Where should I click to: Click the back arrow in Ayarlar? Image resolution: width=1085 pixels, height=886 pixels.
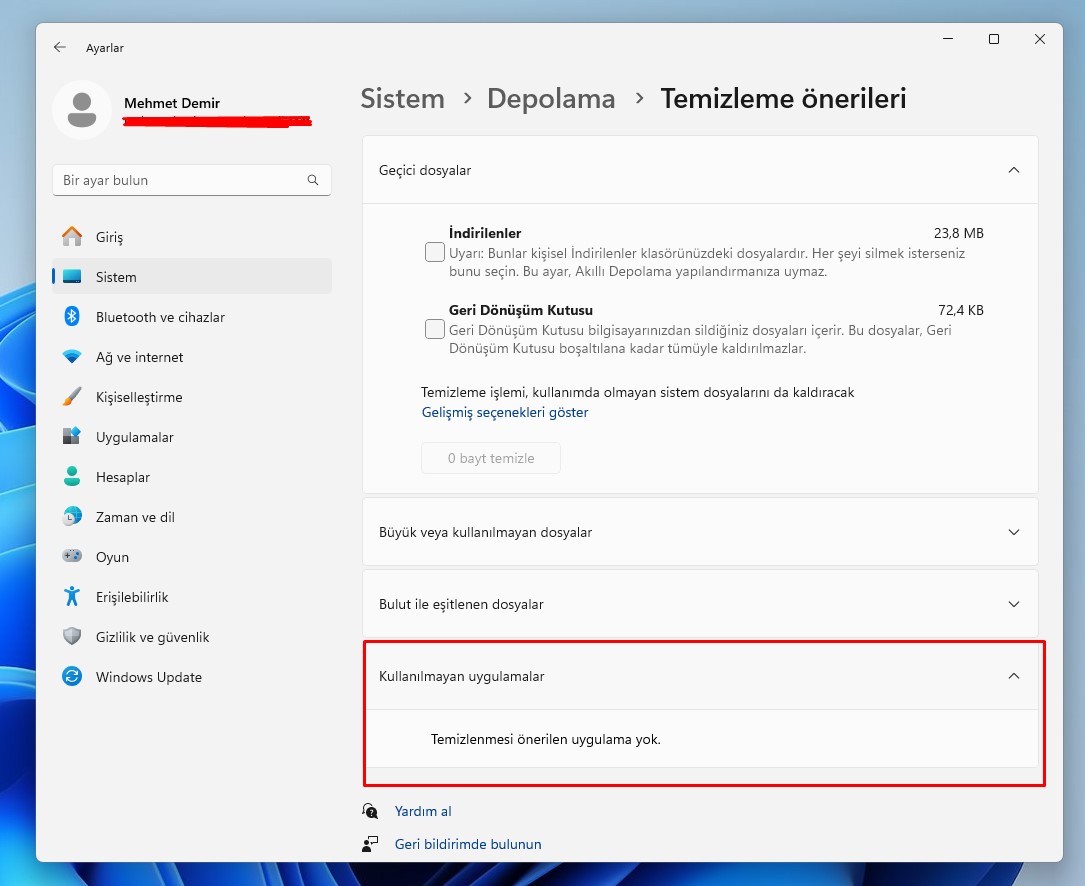(x=59, y=47)
